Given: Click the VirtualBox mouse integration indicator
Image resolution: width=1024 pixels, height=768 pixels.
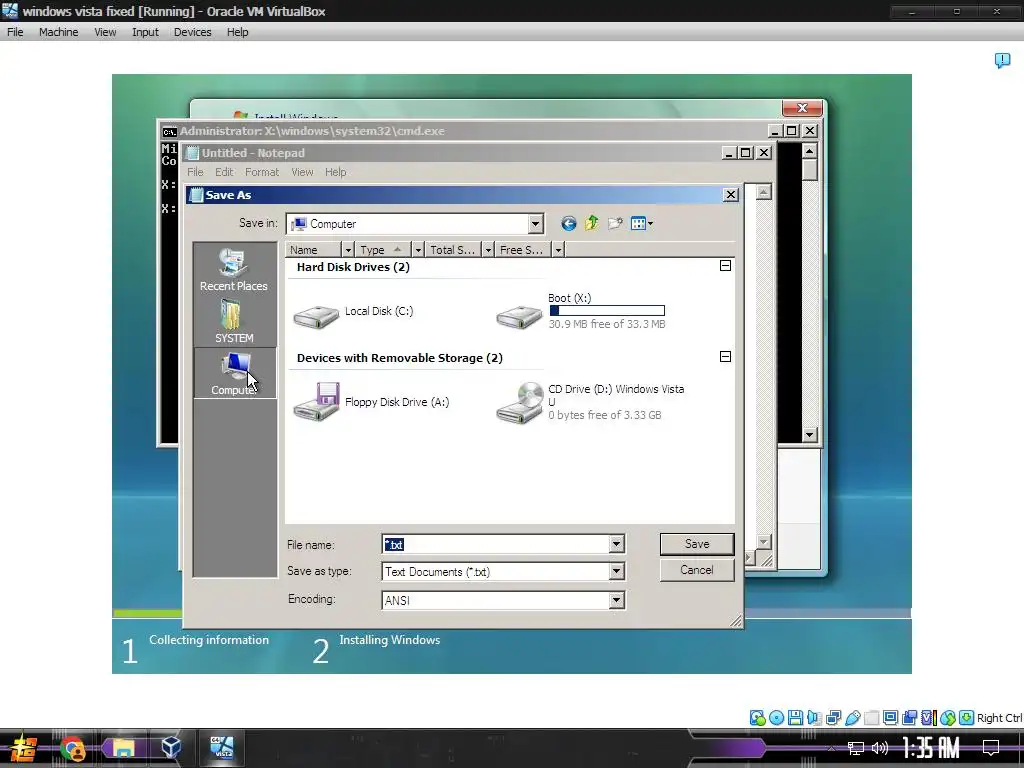Looking at the screenshot, I should 948,718.
